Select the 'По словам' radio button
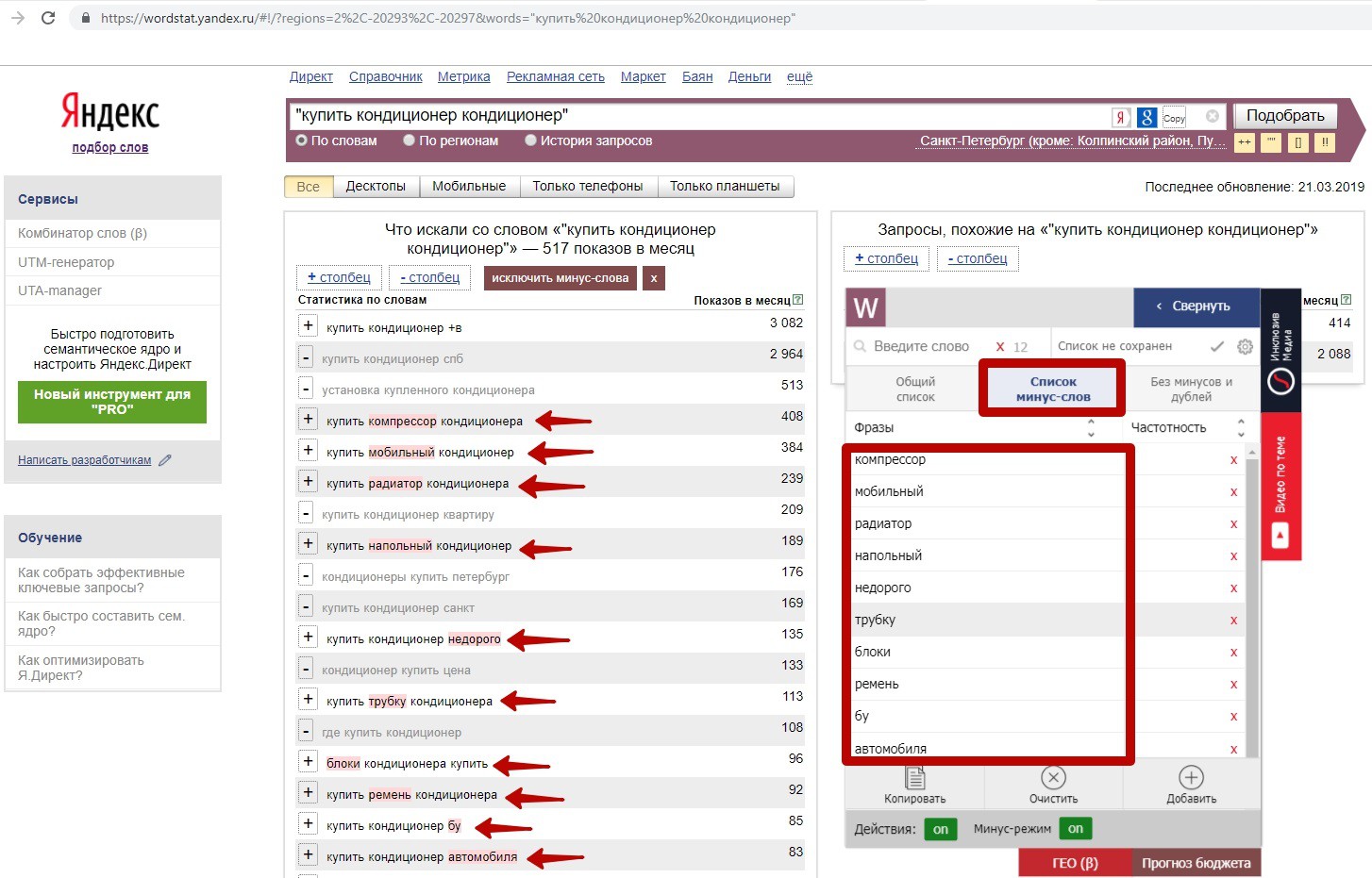The width and height of the screenshot is (1372, 878). (302, 141)
